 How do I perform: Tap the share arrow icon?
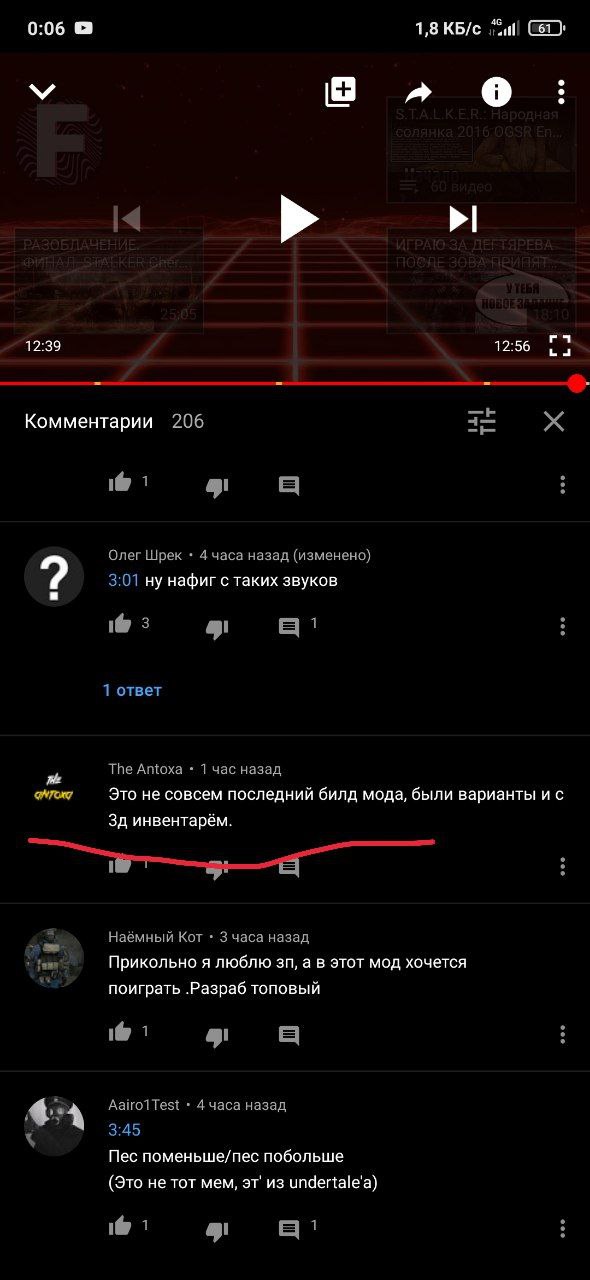click(x=418, y=93)
